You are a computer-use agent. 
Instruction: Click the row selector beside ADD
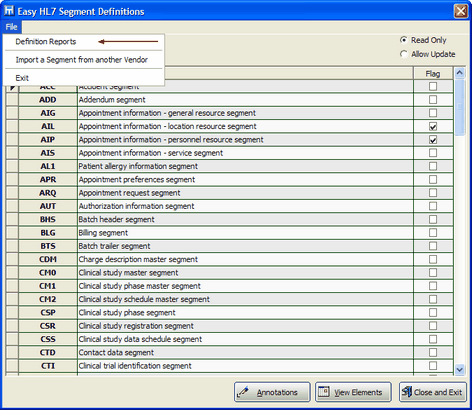coord(12,100)
